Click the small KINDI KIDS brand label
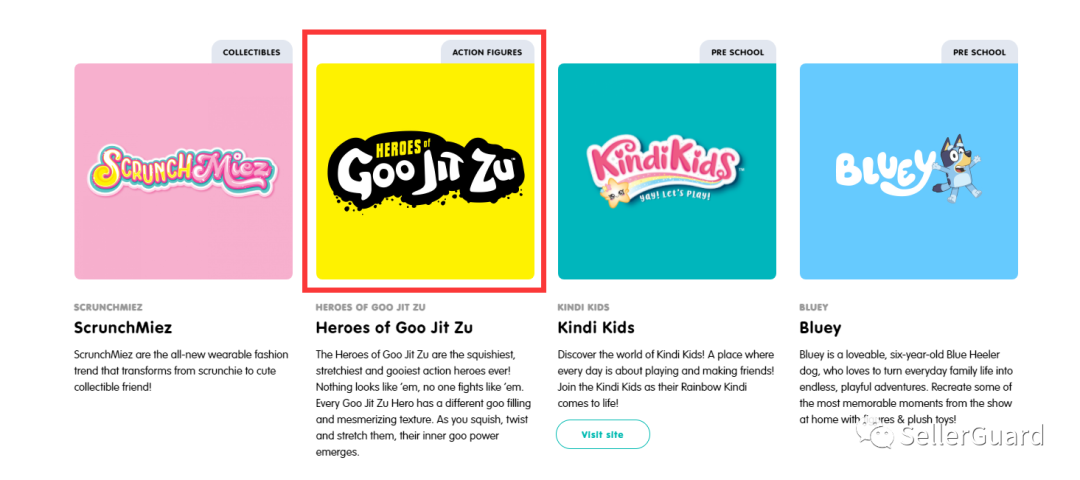1080x480 pixels. coord(583,307)
